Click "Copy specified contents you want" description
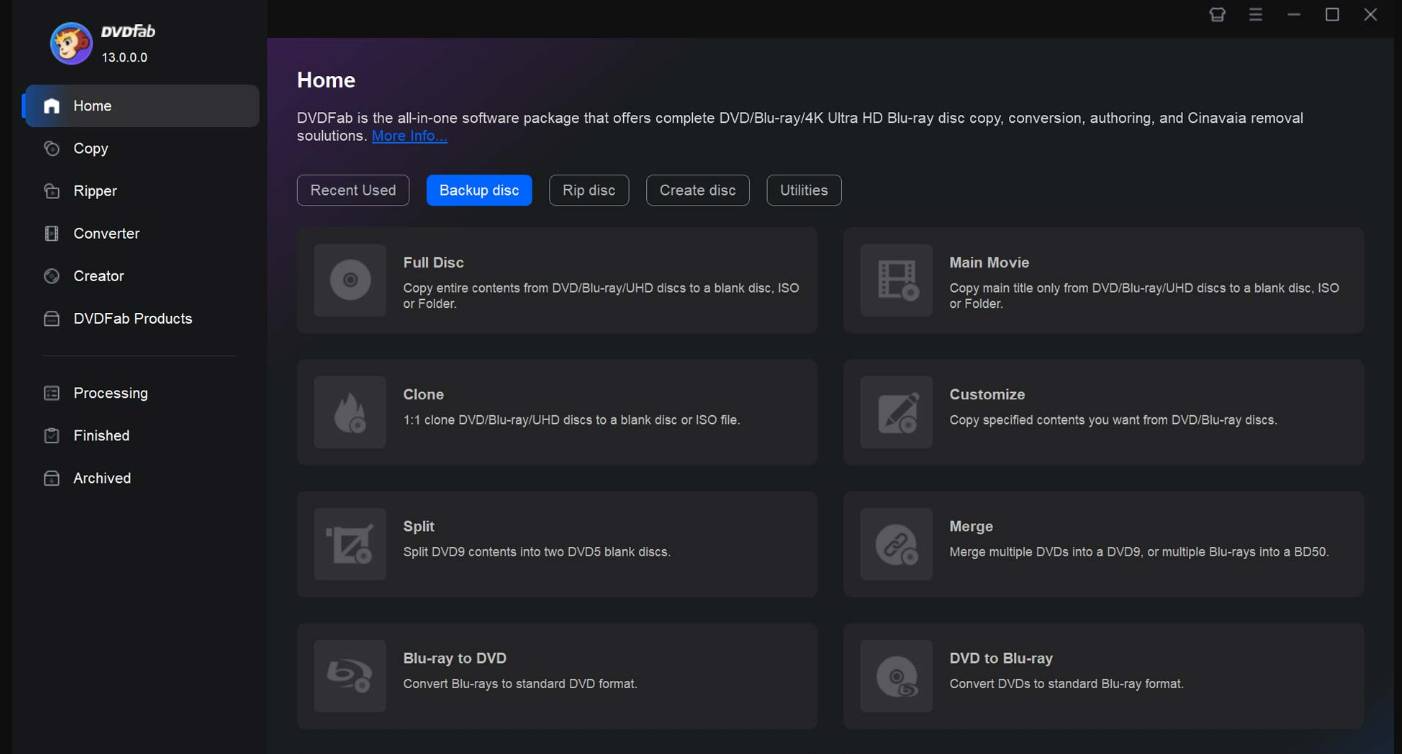The width and height of the screenshot is (1402, 754). (x=1113, y=420)
